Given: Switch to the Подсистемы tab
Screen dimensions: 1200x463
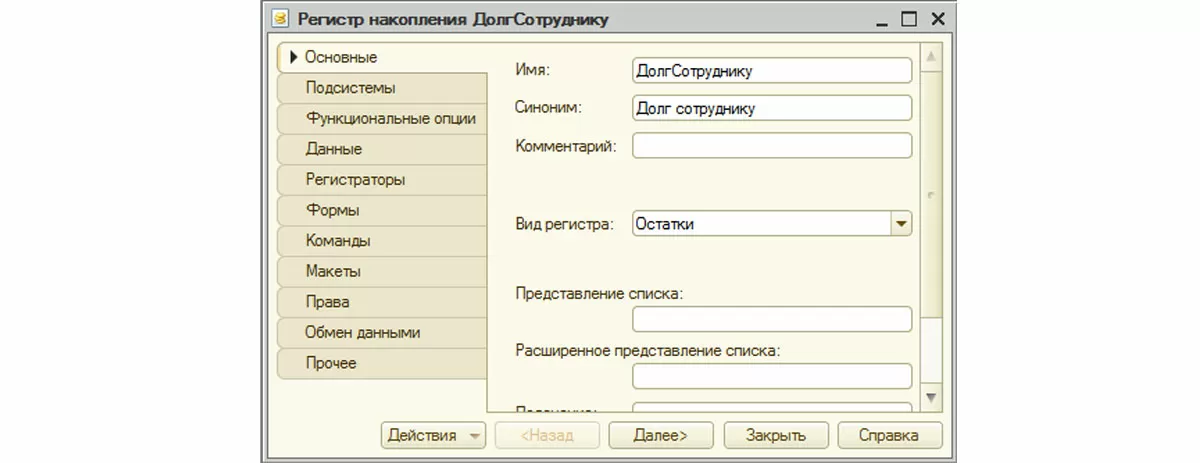Looking at the screenshot, I should pos(350,88).
